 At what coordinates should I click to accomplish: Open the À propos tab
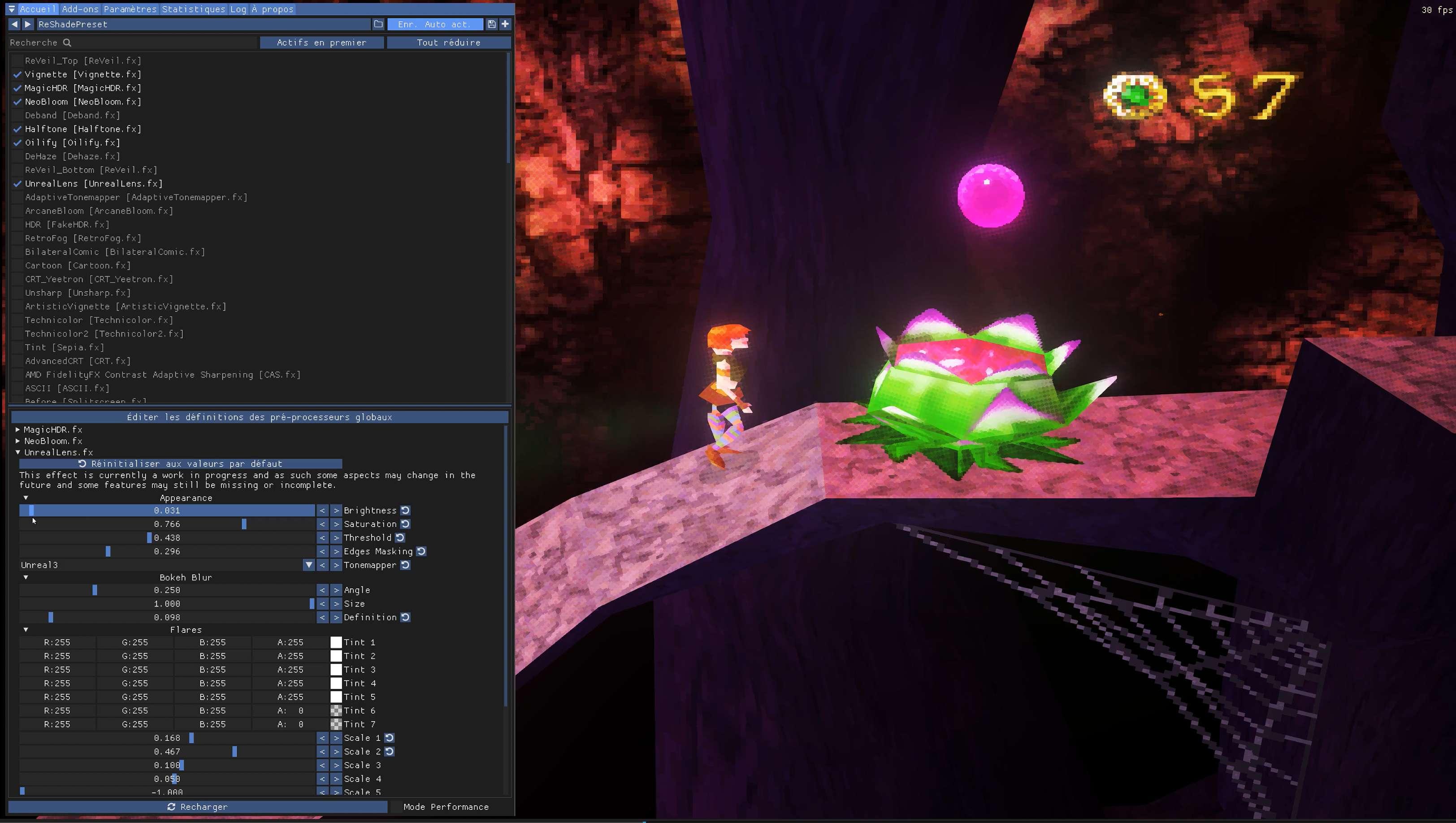(x=273, y=9)
